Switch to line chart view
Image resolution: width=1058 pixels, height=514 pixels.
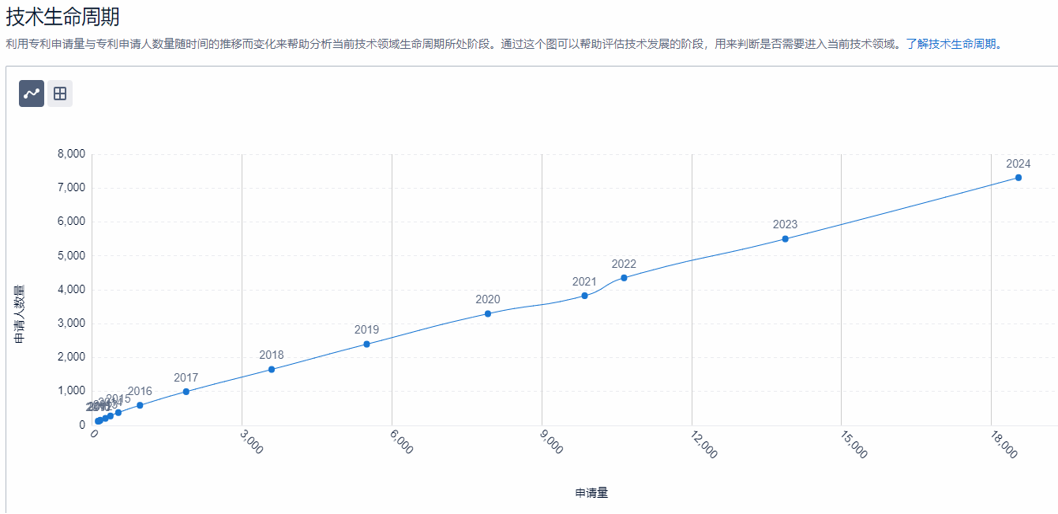pos(31,94)
